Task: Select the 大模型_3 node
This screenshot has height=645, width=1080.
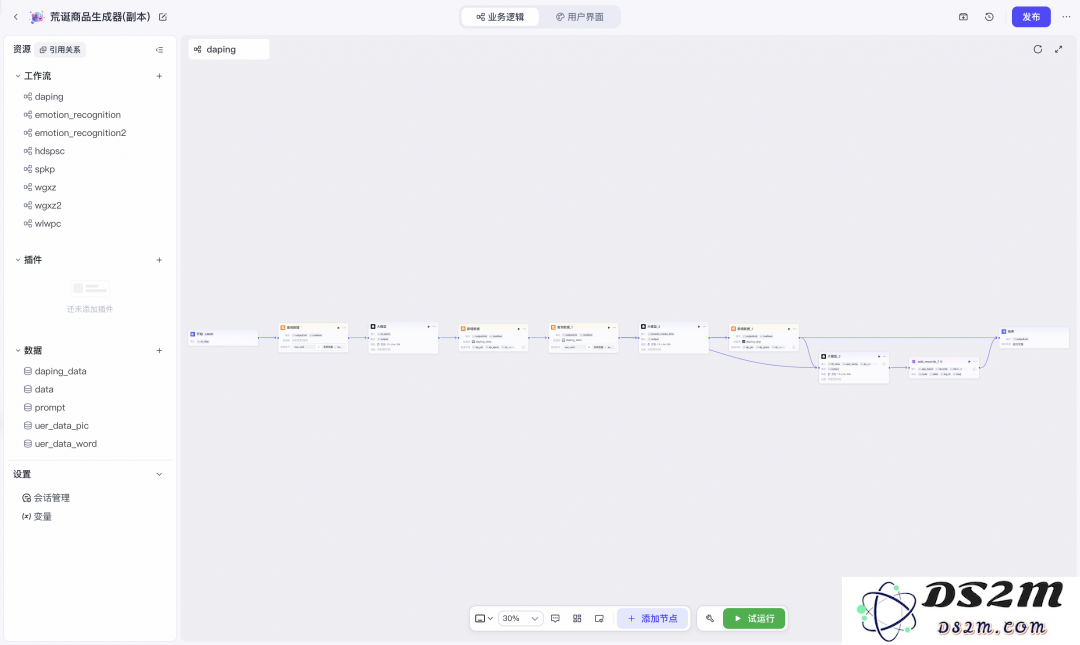Action: point(853,368)
